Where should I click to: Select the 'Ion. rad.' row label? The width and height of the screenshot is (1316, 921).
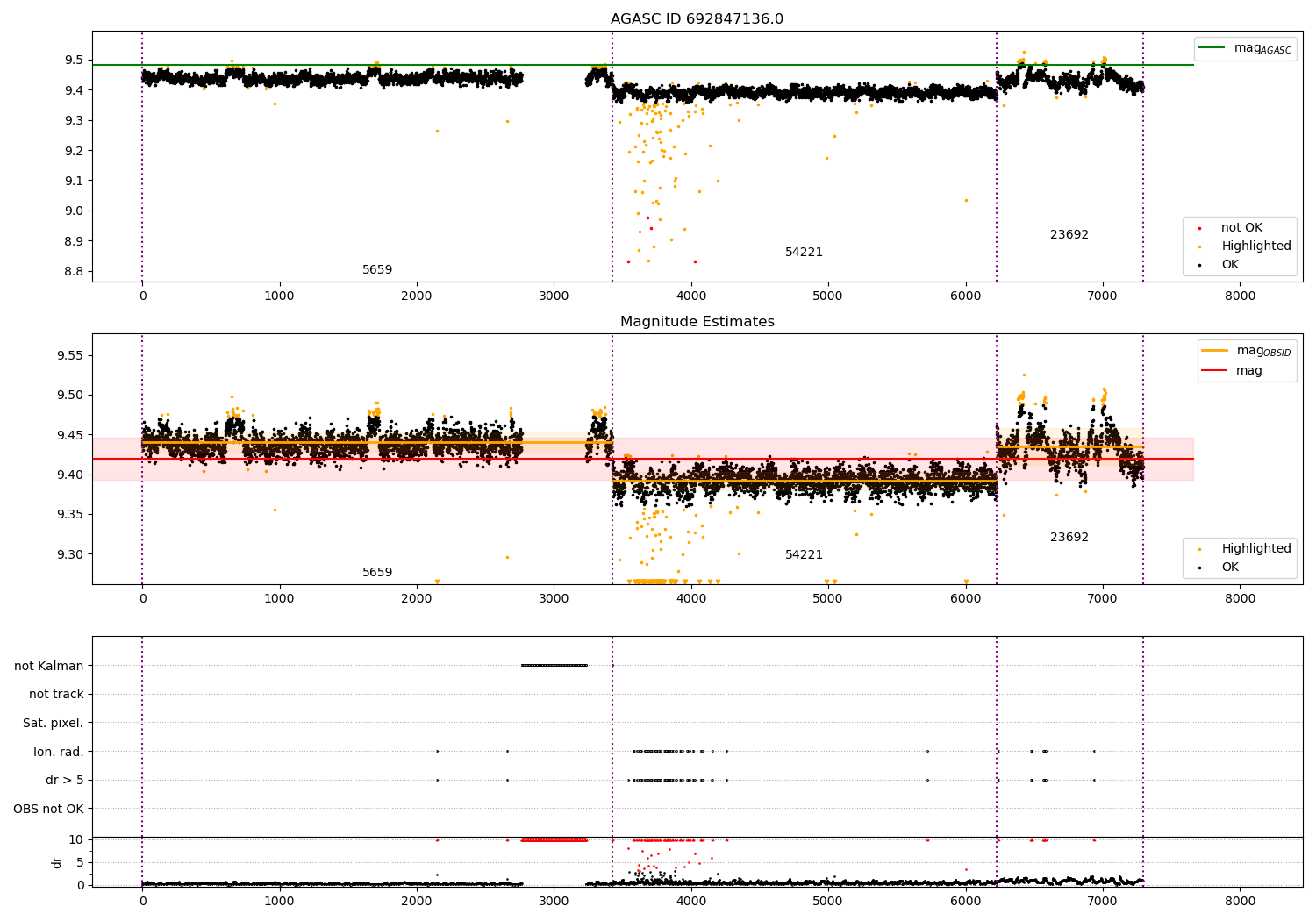coord(59,752)
